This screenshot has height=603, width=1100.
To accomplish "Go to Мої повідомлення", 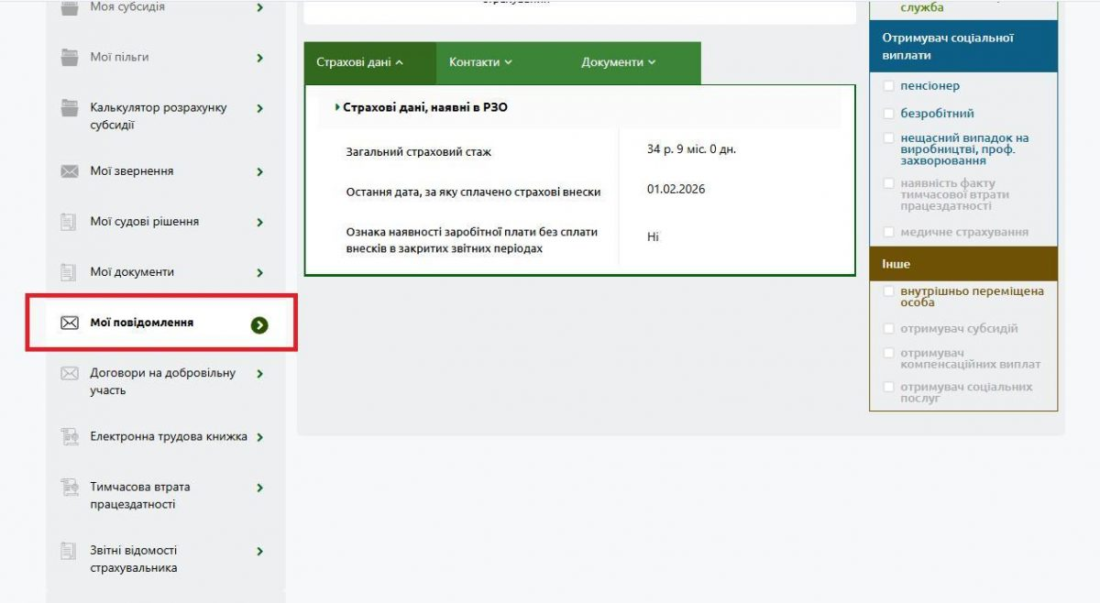I will [142, 323].
